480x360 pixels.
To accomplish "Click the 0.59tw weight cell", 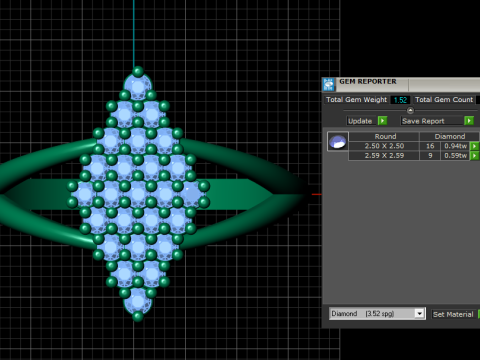I will [x=455, y=156].
